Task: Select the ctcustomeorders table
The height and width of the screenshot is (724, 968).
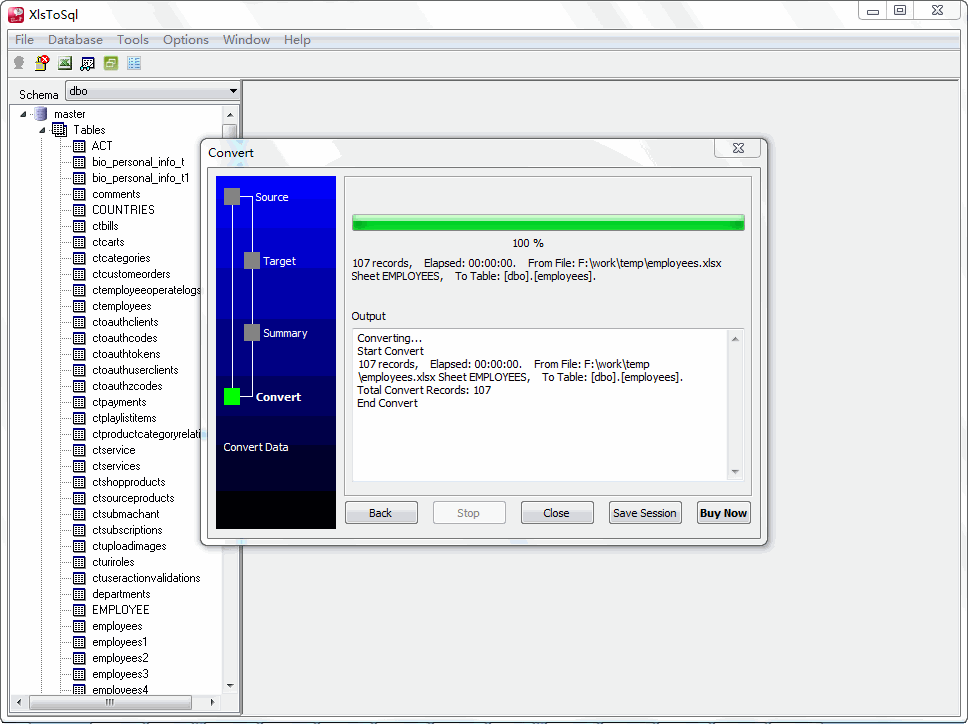Action: tap(131, 274)
